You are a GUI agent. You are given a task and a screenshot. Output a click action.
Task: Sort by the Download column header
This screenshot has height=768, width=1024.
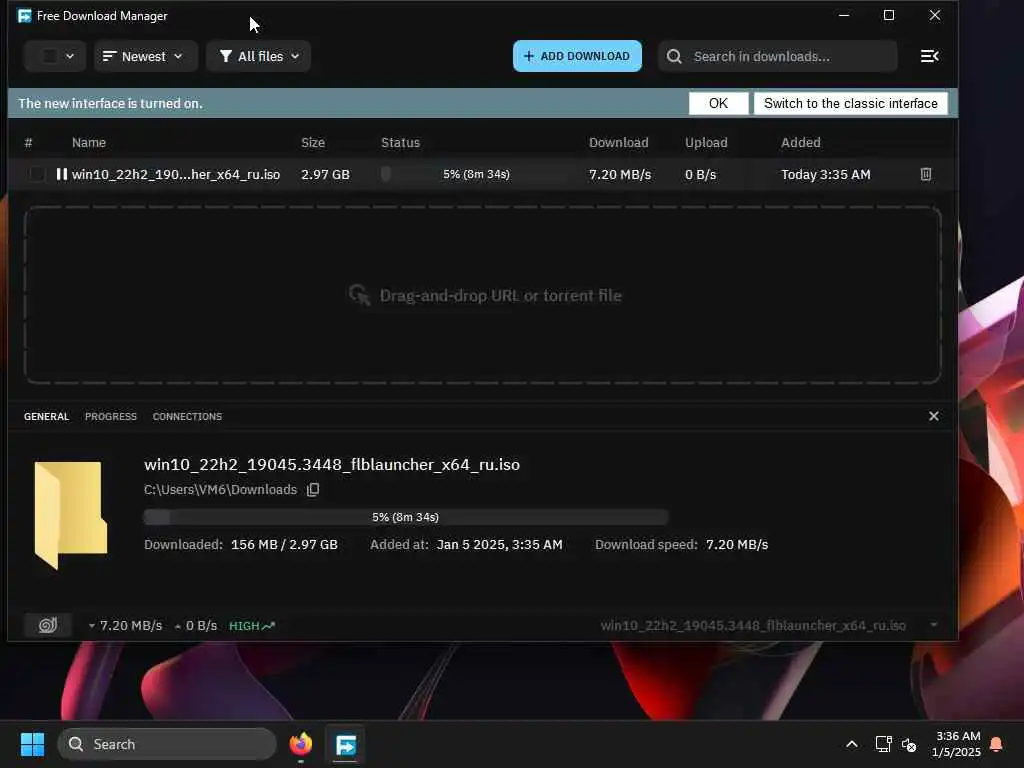[618, 142]
